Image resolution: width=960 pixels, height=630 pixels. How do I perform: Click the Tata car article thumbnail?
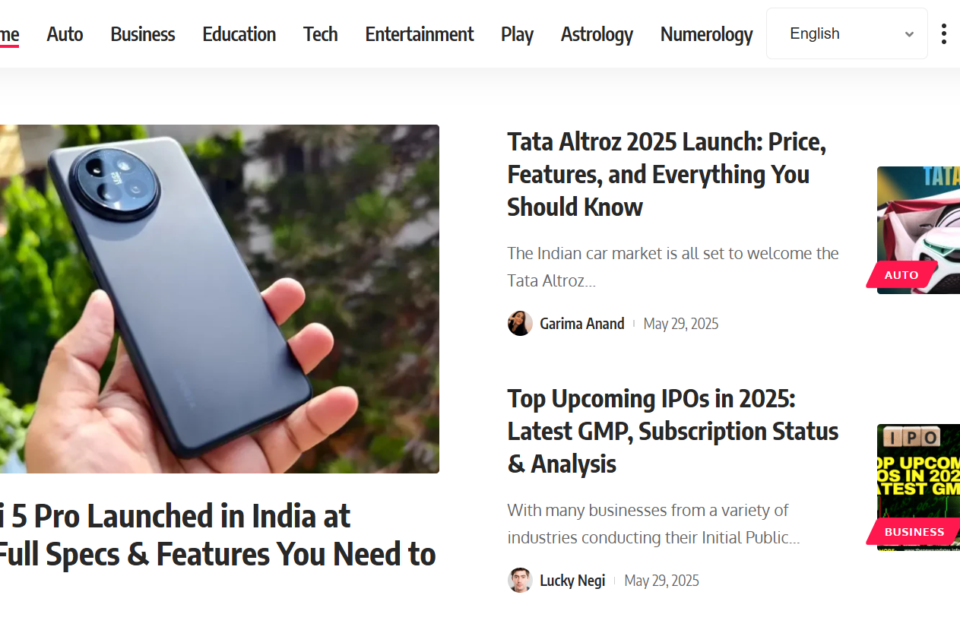coord(918,230)
